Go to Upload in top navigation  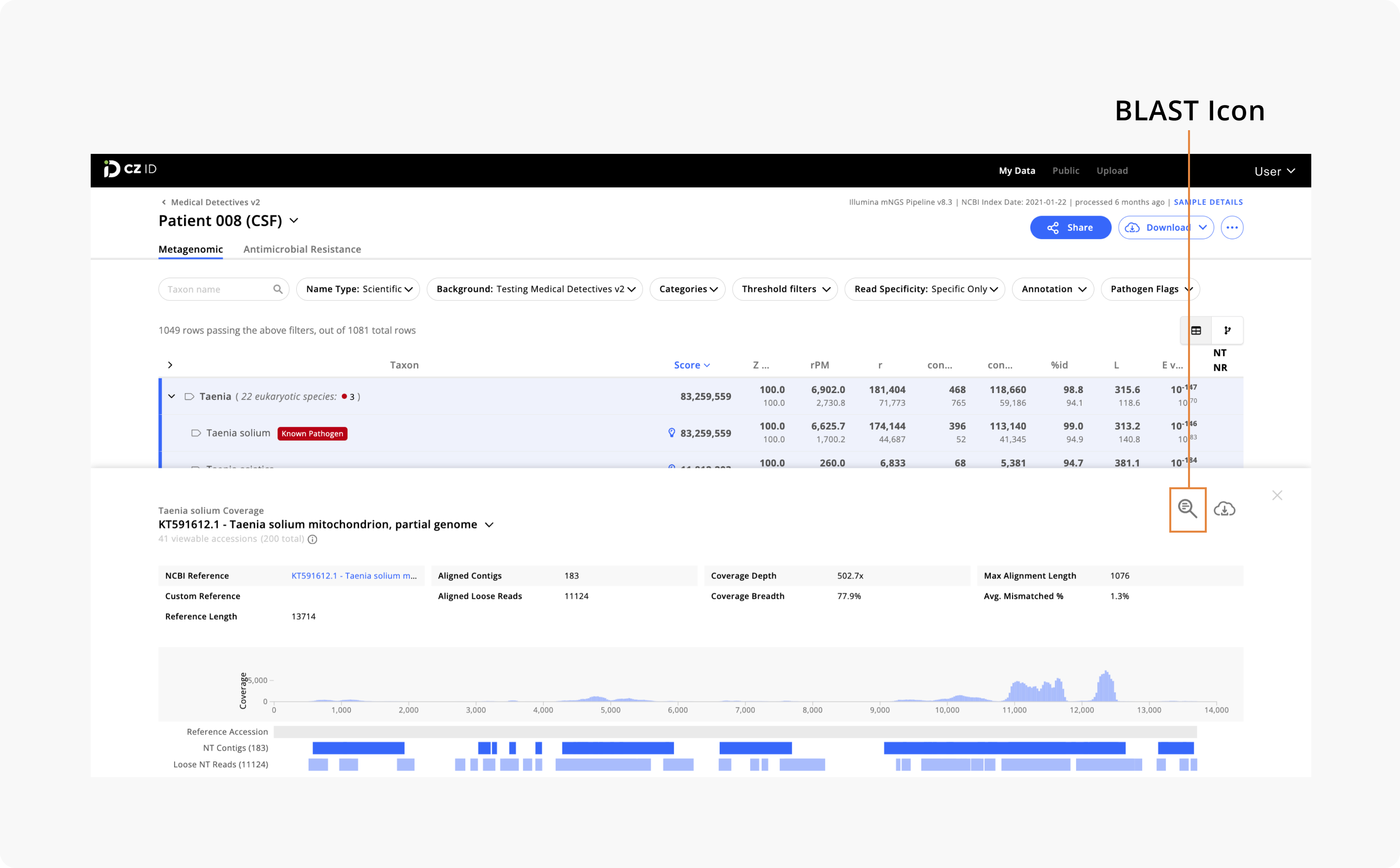pos(1112,171)
